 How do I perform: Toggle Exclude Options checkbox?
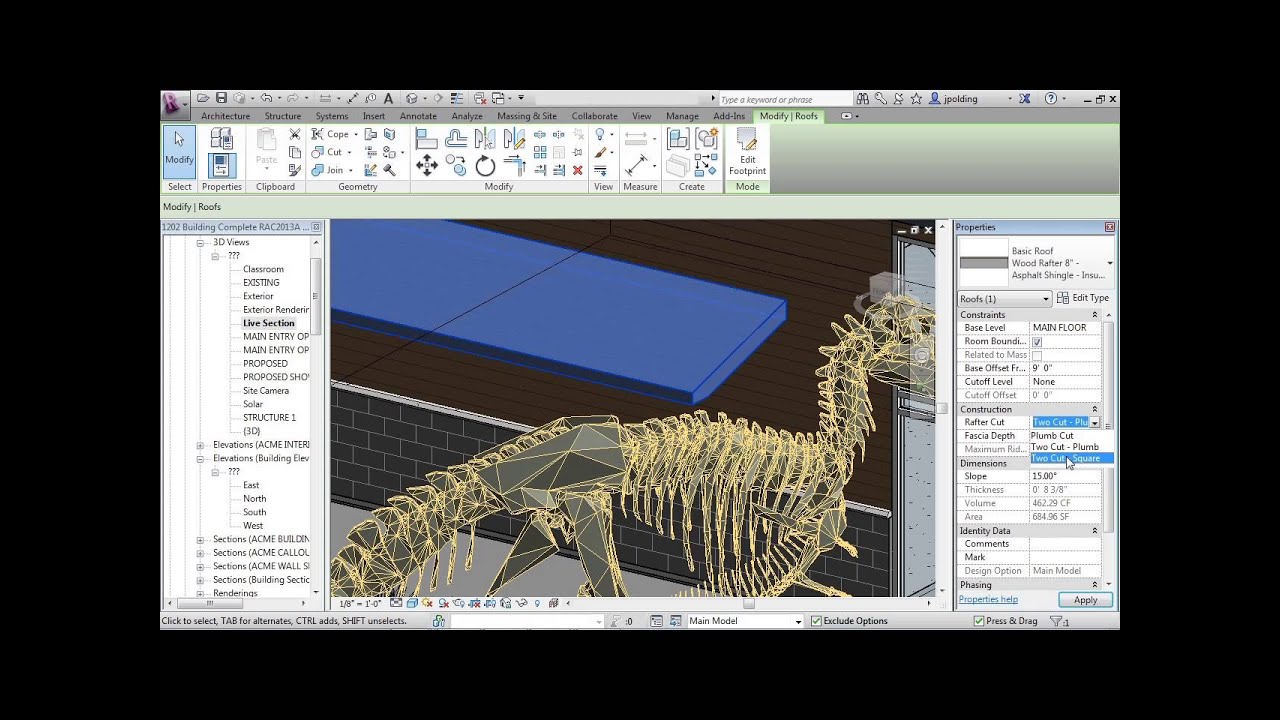(x=816, y=621)
